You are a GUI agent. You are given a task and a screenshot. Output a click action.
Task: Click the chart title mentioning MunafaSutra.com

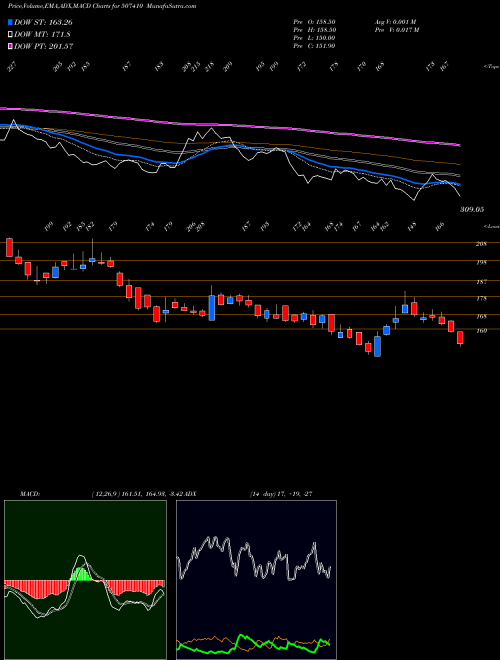tap(102, 6)
